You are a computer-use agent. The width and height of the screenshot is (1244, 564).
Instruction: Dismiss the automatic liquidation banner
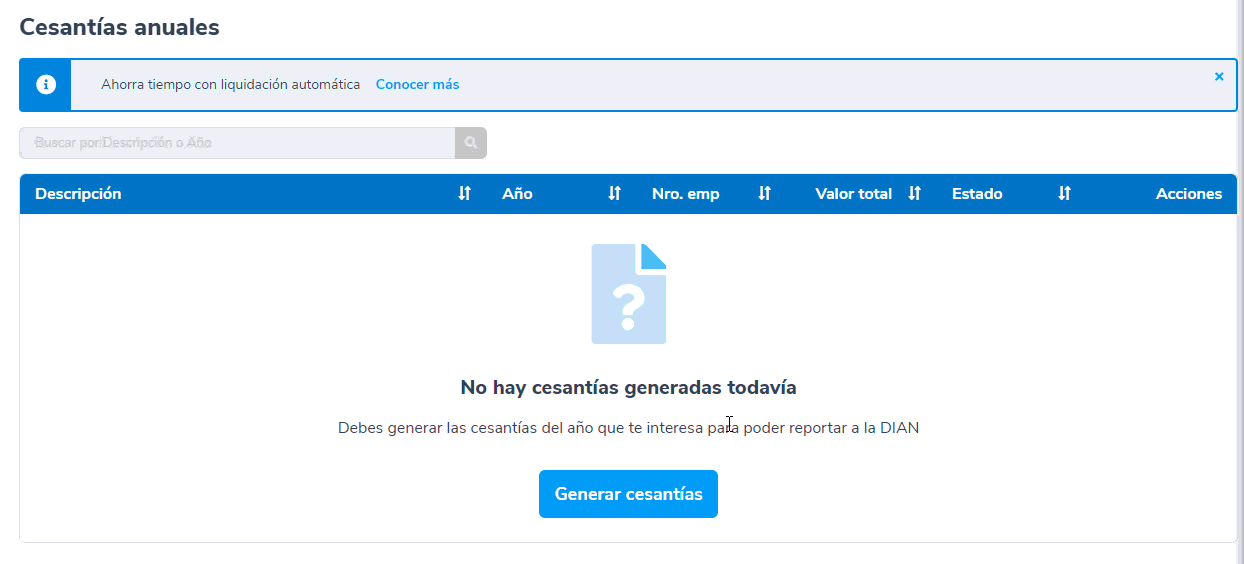coord(1218,77)
